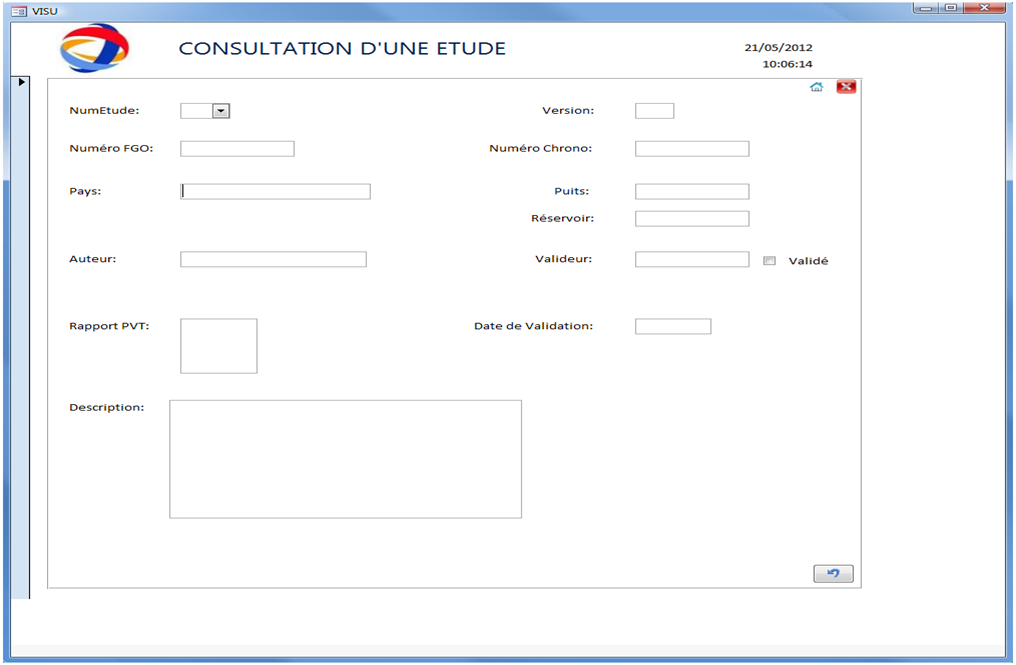Click the home icon in the form

(x=816, y=87)
